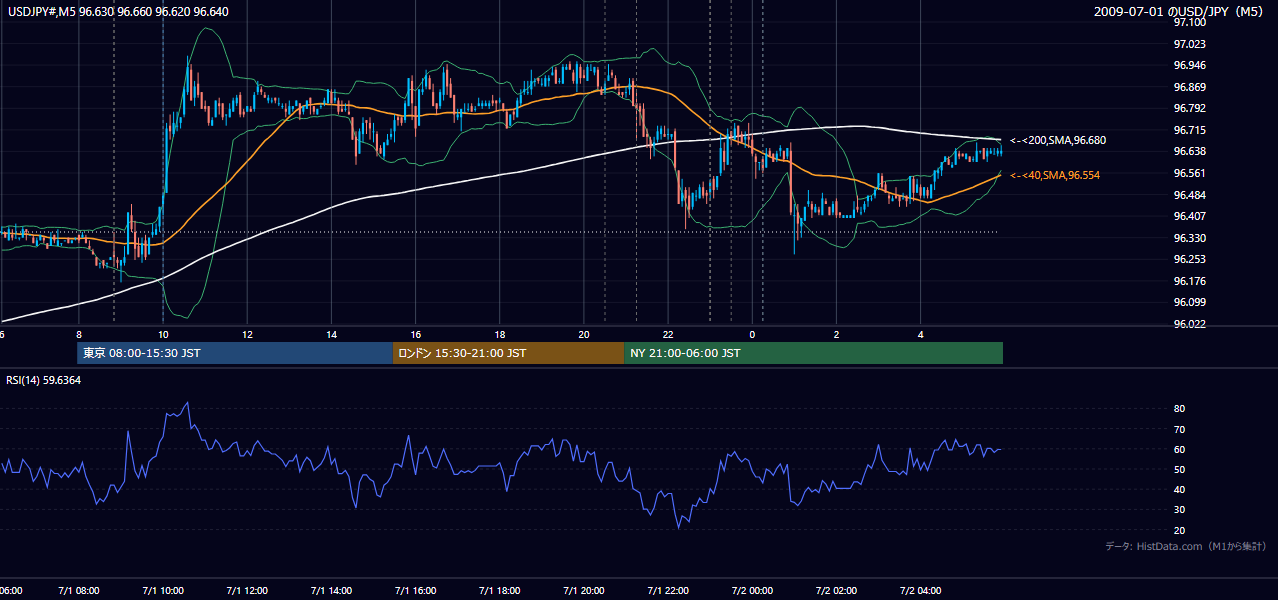Image resolution: width=1278 pixels, height=600 pixels.
Task: Click the 7/1 18:00 date axis label
Action: pyautogui.click(x=499, y=590)
